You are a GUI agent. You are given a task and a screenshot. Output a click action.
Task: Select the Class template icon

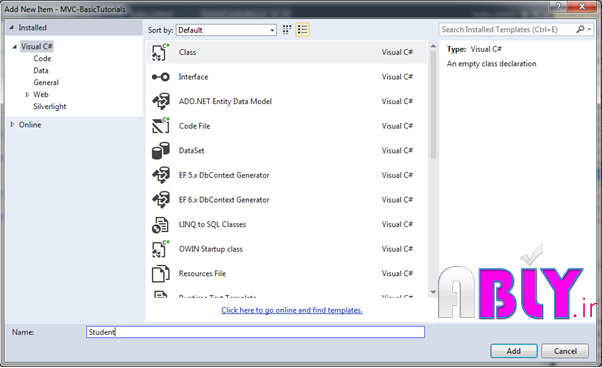tap(160, 52)
